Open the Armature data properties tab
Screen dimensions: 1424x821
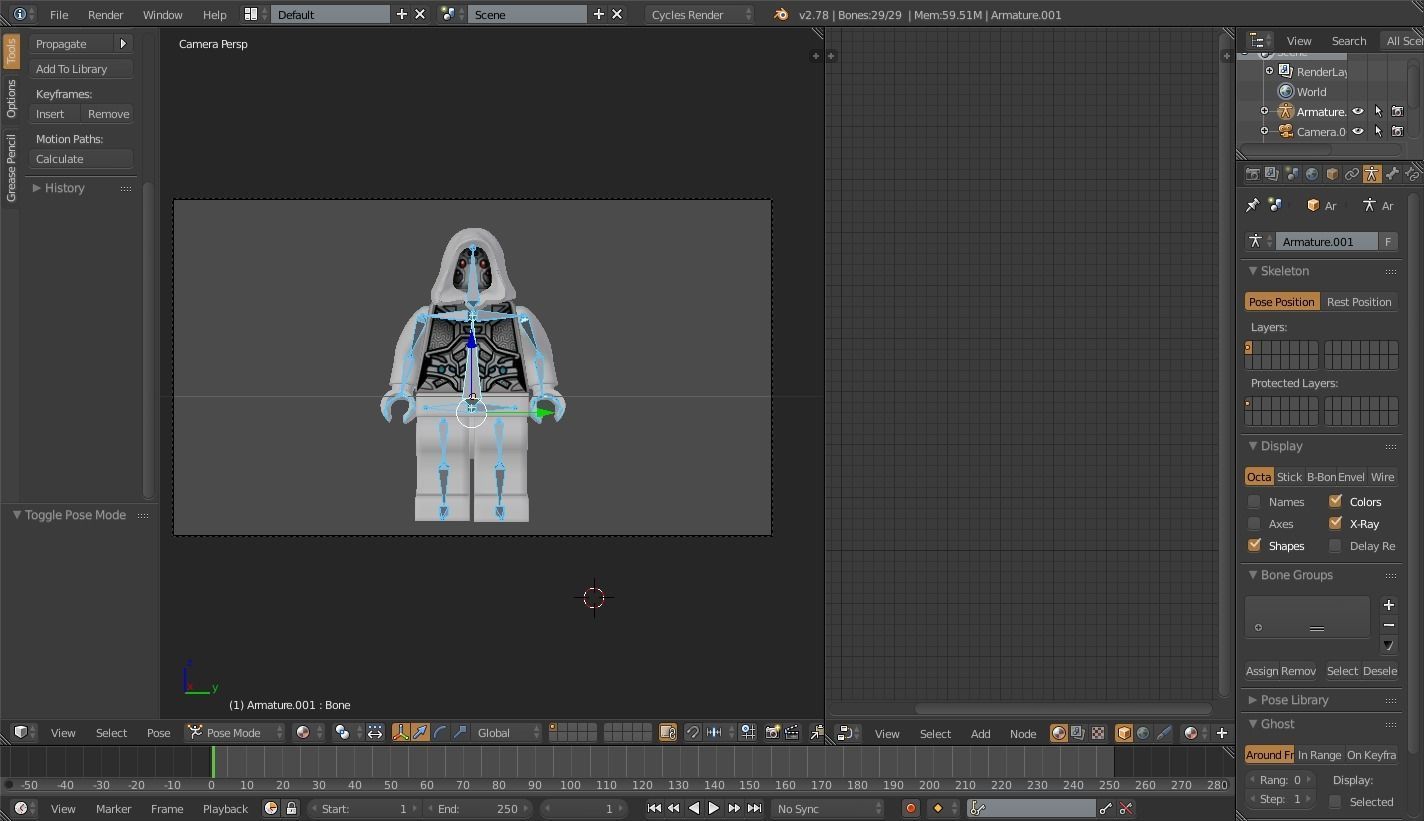pos(1372,174)
